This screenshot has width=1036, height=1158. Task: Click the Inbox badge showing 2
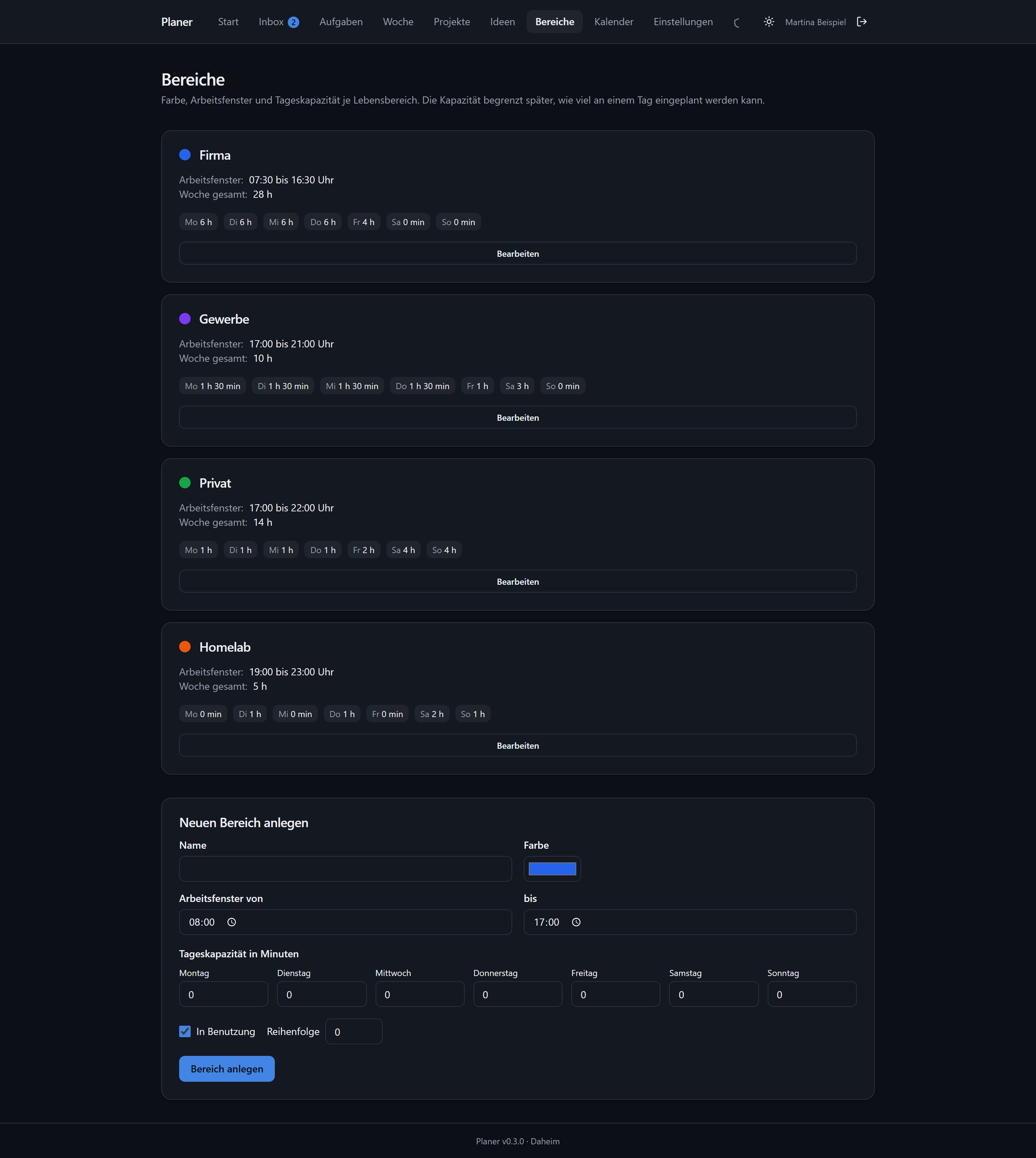click(x=293, y=22)
